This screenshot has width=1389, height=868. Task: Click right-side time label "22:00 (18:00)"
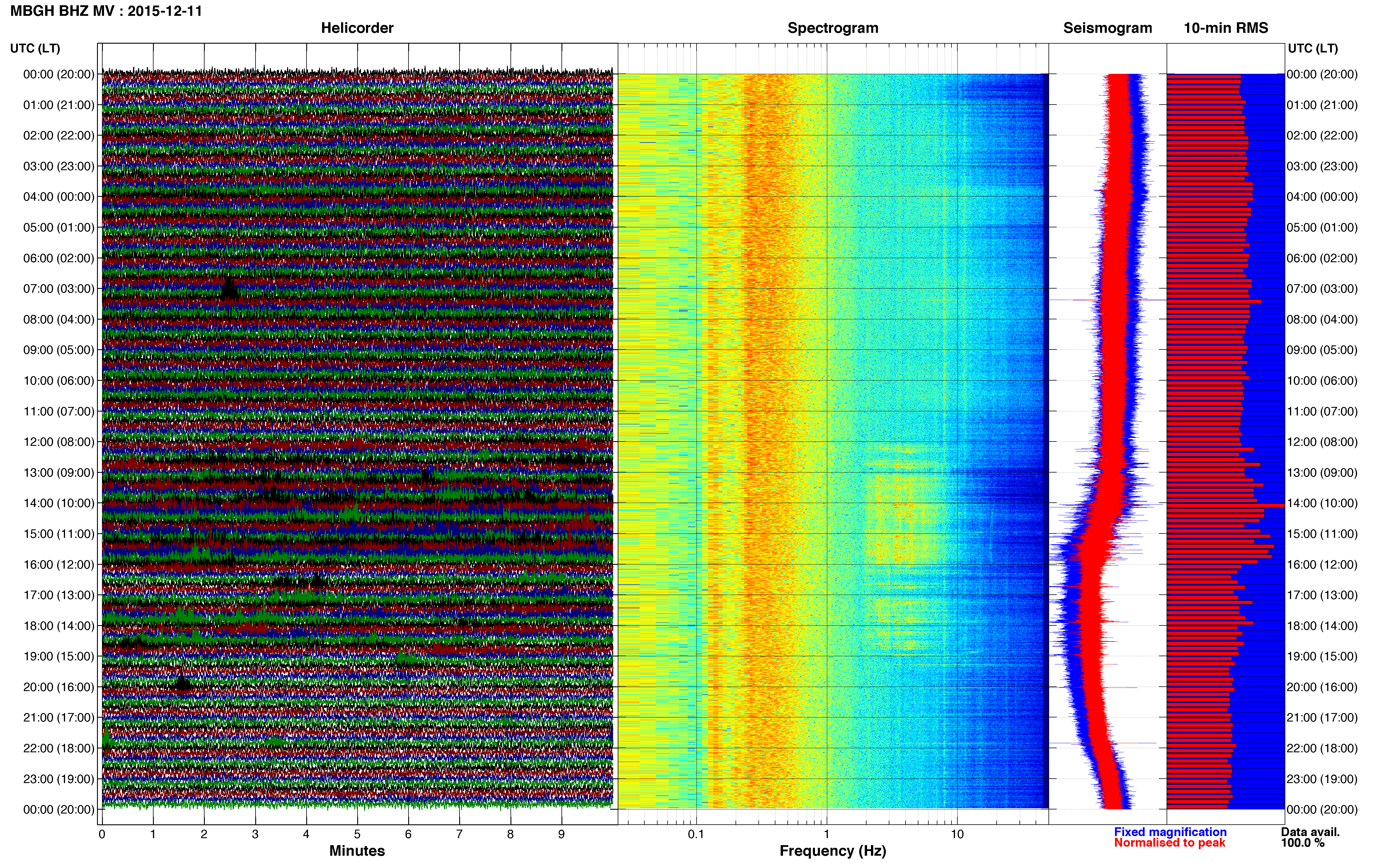[x=1322, y=748]
